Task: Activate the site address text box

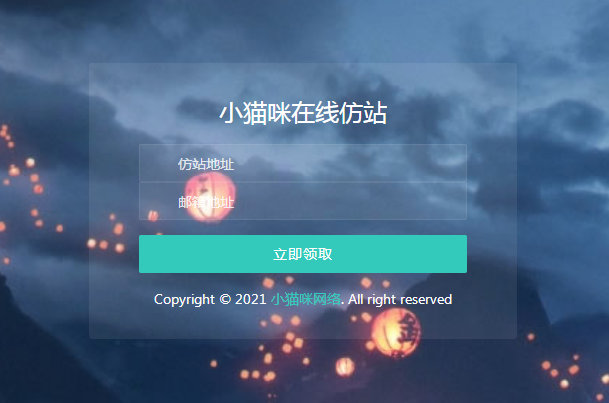Action: click(303, 163)
